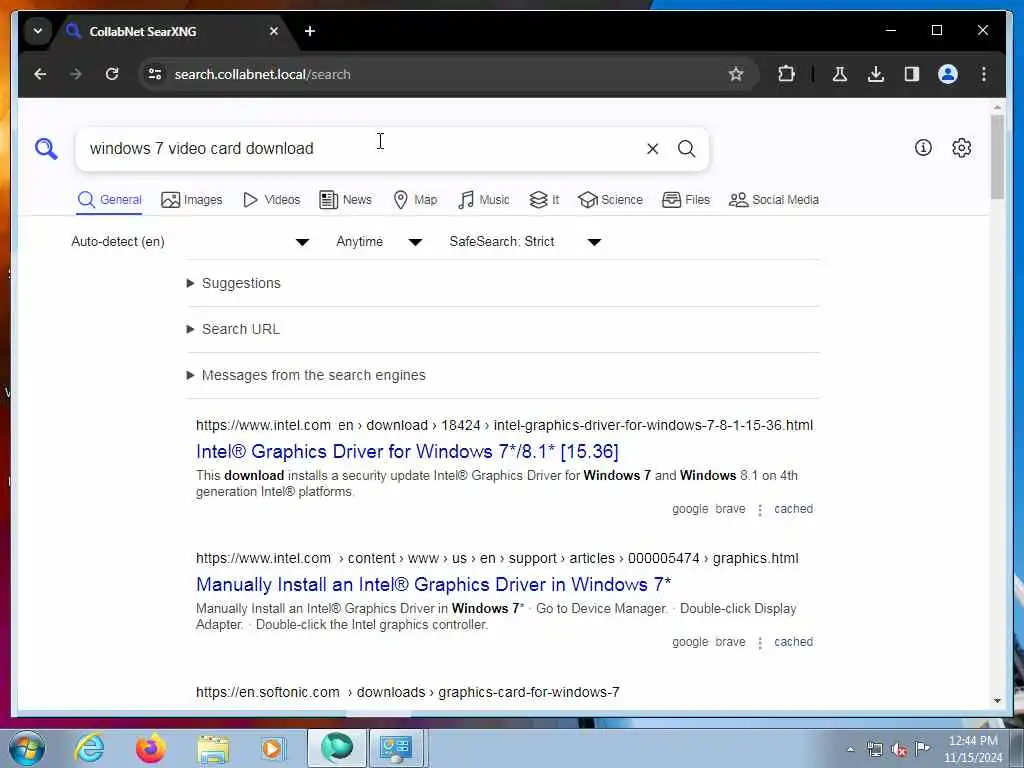
Task: Open Action Center flag icon
Action: pos(922,748)
